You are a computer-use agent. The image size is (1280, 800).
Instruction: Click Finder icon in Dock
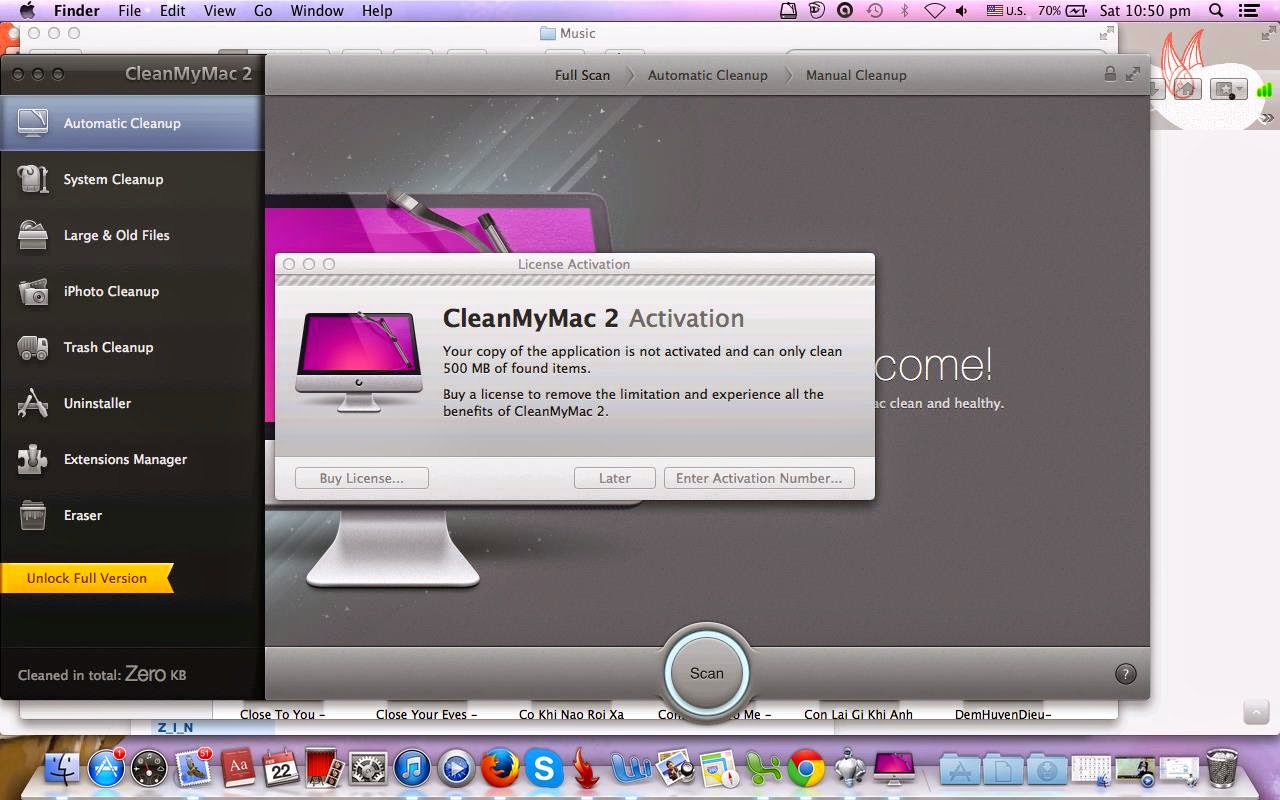coord(62,768)
